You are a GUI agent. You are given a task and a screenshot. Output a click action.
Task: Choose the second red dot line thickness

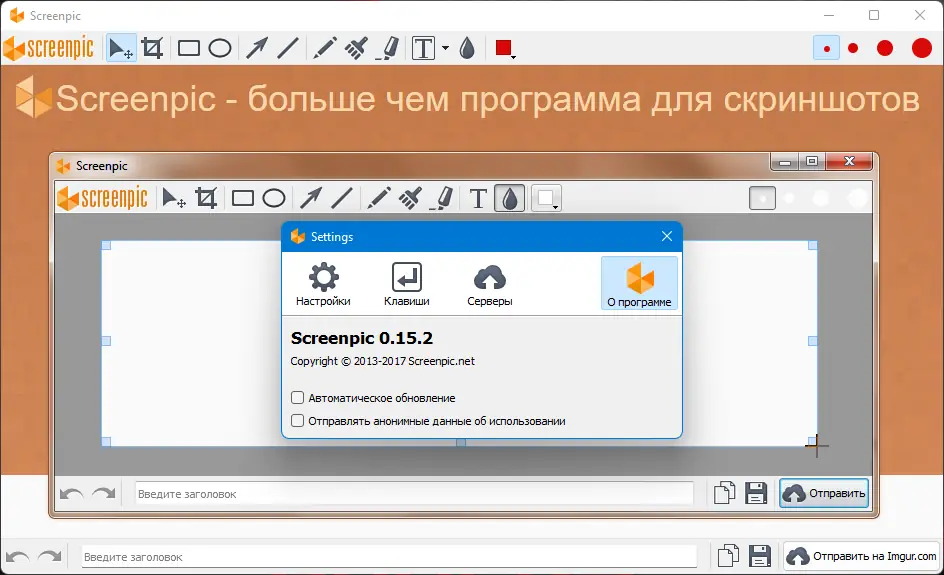click(x=853, y=48)
